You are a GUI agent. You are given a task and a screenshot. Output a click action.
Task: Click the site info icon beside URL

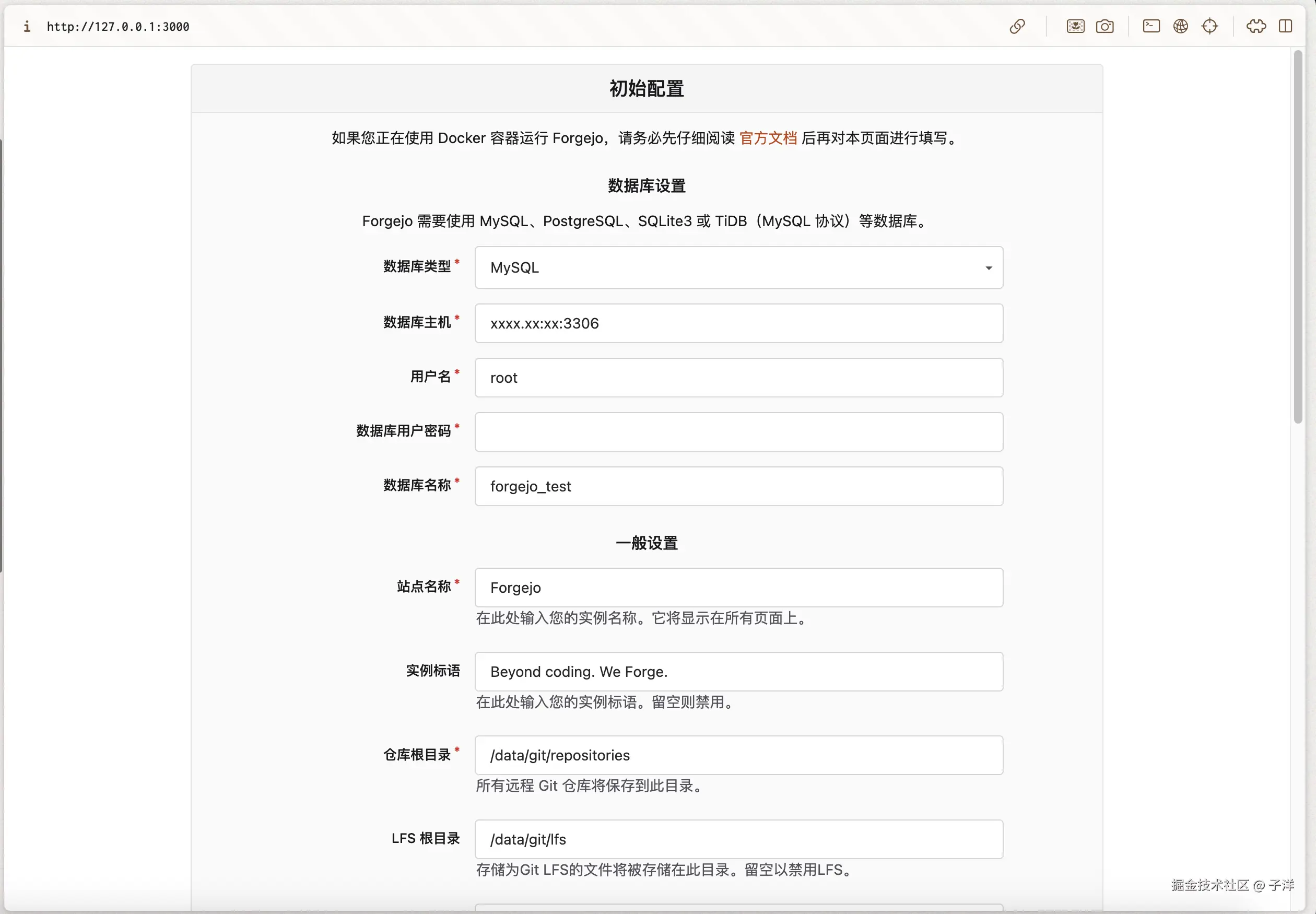click(x=27, y=26)
